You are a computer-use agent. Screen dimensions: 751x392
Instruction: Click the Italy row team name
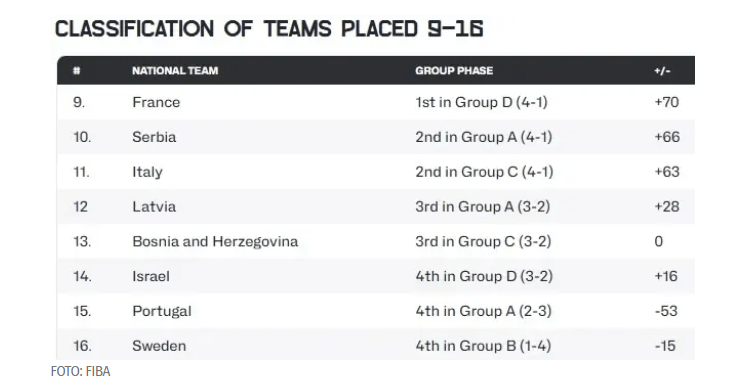[148, 172]
